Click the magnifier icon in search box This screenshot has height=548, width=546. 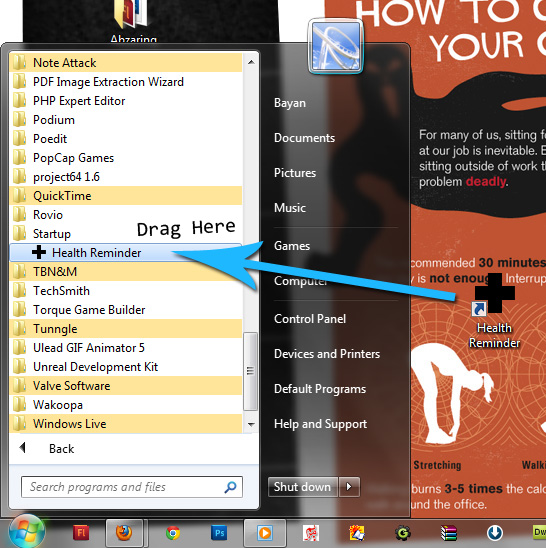tap(230, 487)
